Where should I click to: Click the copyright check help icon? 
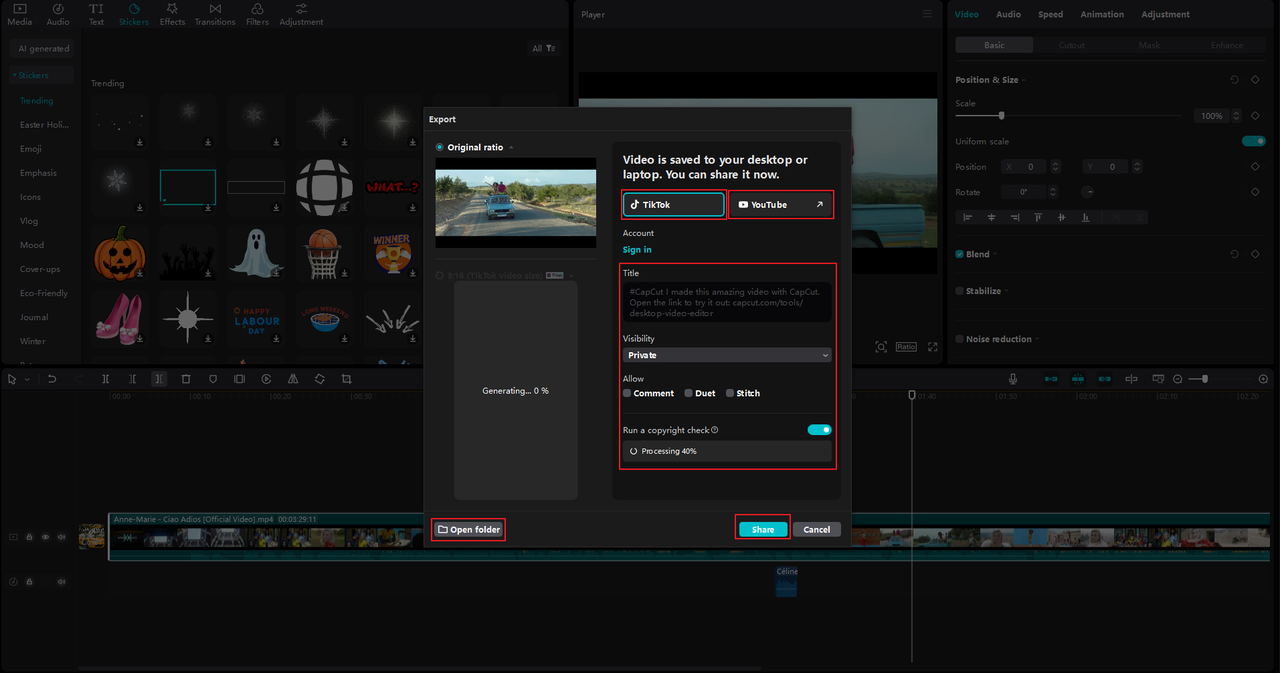click(715, 430)
